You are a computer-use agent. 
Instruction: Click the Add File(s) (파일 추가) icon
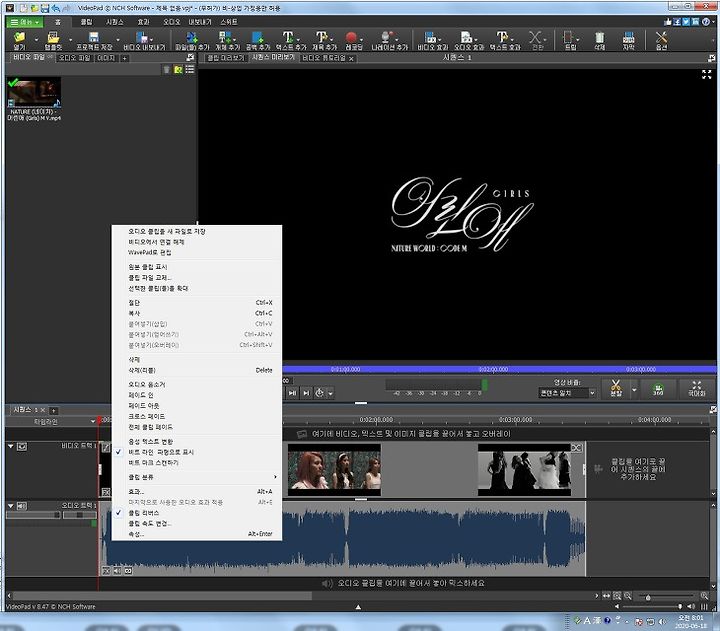[191, 37]
